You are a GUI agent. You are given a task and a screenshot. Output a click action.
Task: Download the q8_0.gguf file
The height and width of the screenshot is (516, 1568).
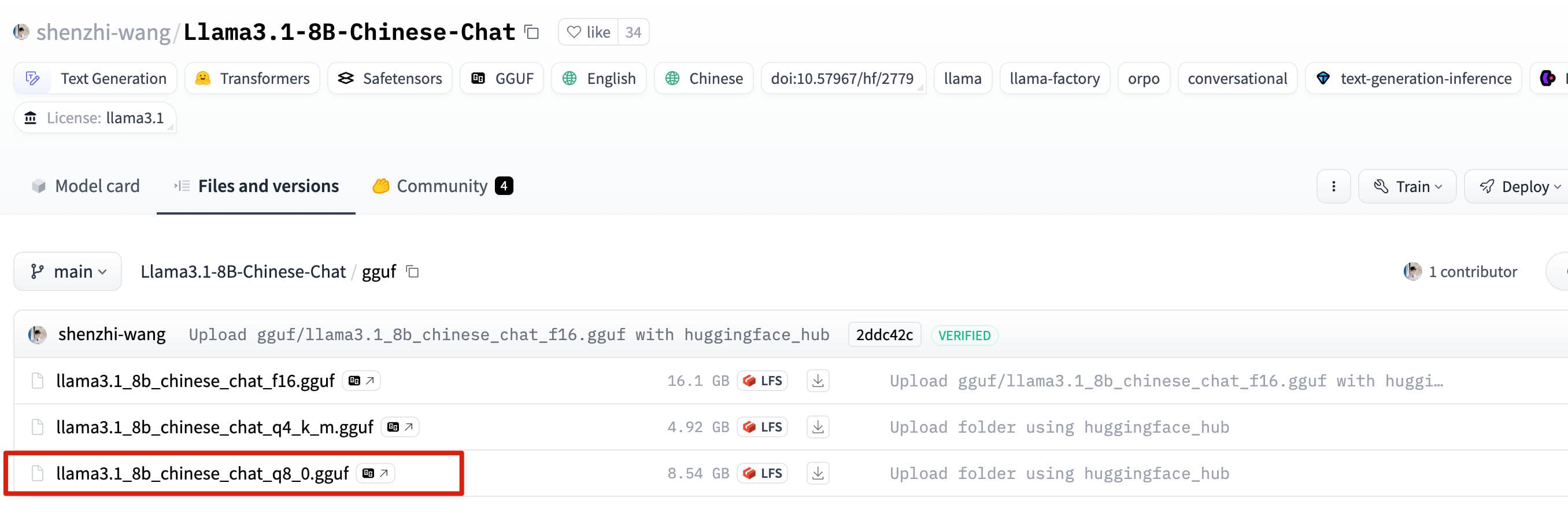click(x=818, y=473)
